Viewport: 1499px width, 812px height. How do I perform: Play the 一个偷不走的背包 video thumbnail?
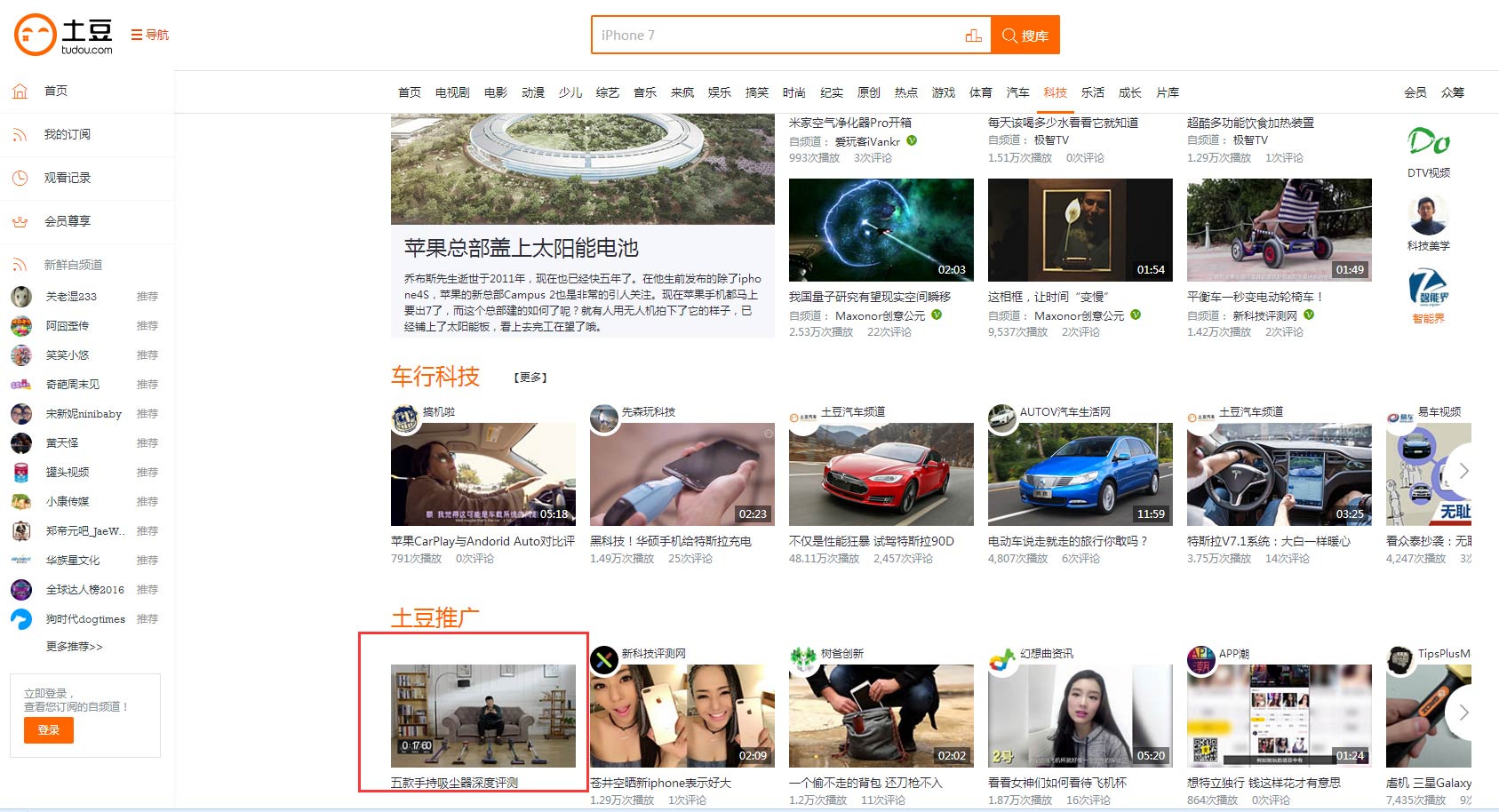click(x=881, y=716)
